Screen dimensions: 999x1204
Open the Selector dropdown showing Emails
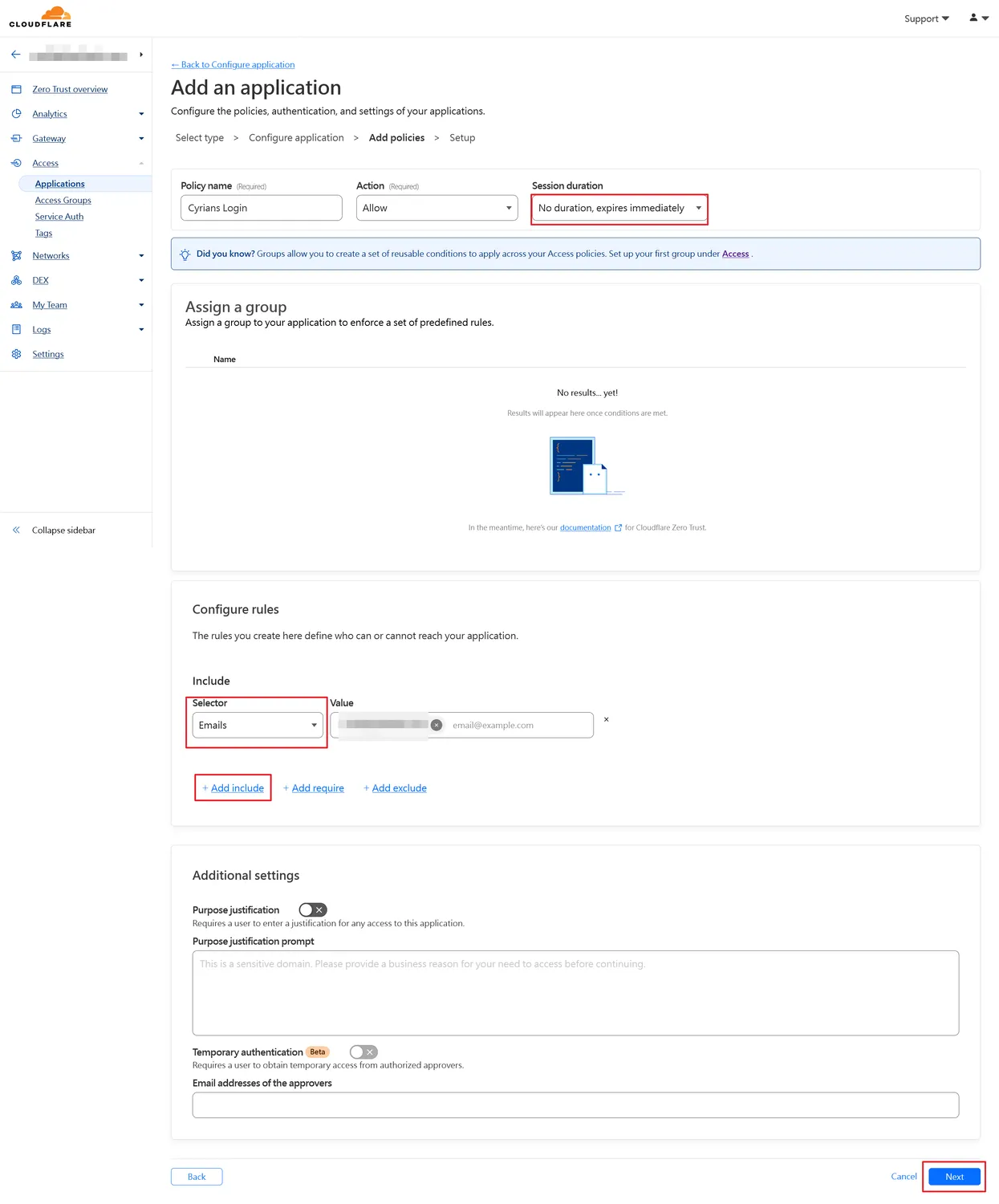point(258,725)
